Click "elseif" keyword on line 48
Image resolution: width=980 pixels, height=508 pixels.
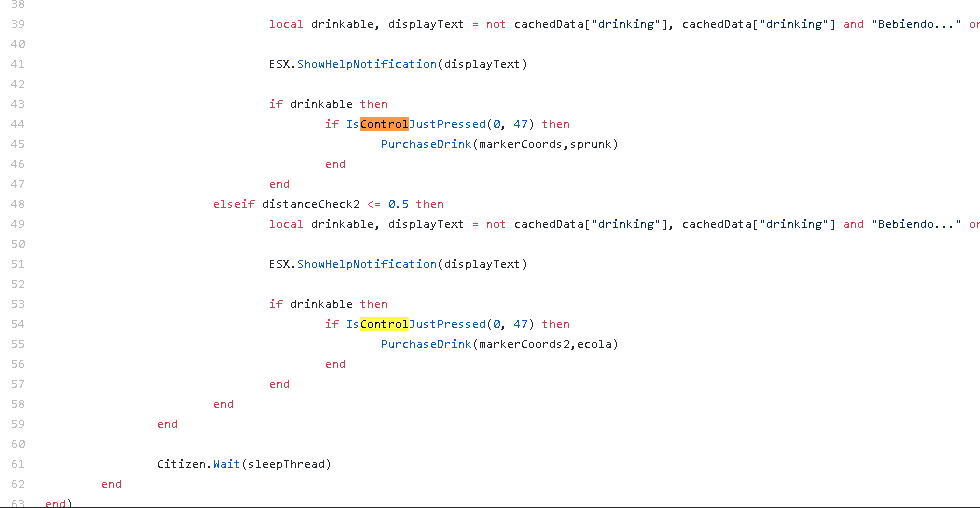click(234, 204)
